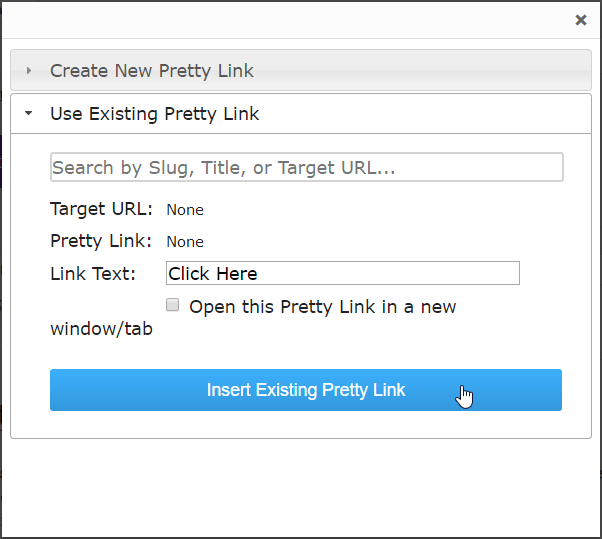
Task: Click the None value beside Target URL
Action: [x=185, y=210]
